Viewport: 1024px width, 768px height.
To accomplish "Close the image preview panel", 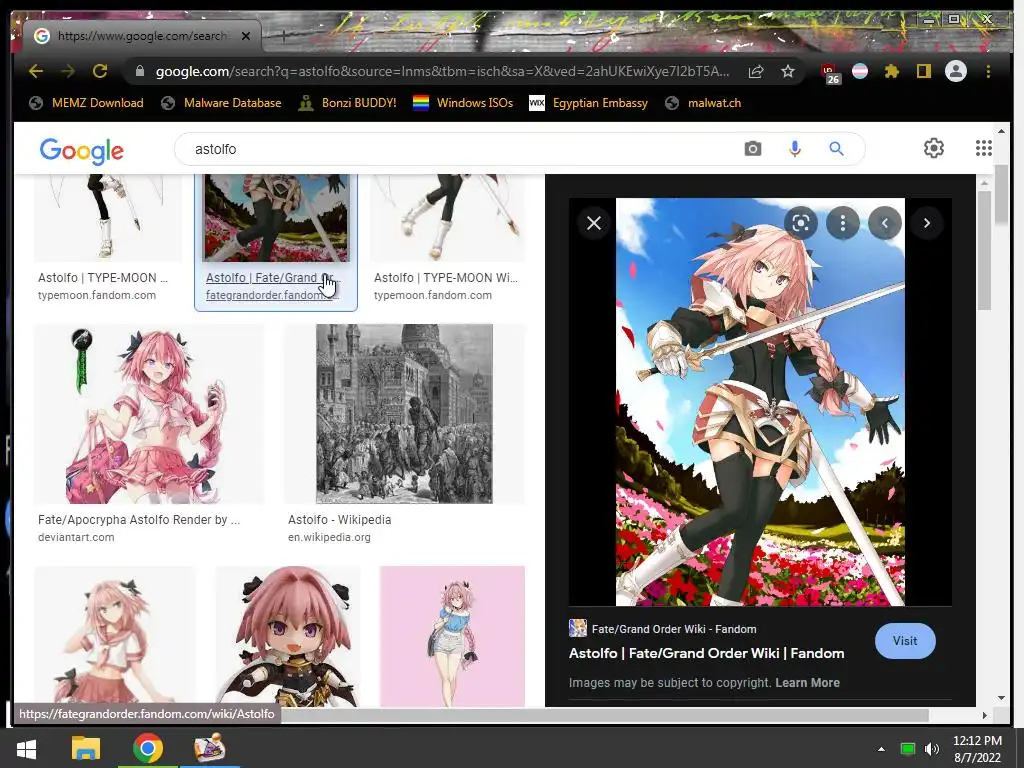I will tap(594, 223).
